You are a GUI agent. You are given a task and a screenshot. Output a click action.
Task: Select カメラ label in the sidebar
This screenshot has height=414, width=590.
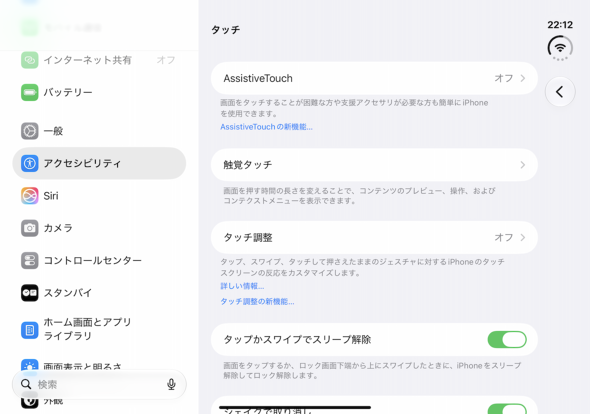[58, 228]
